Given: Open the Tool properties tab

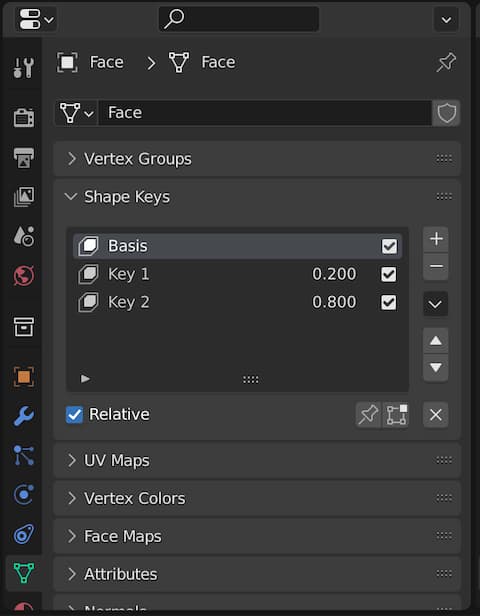Looking at the screenshot, I should point(24,68).
